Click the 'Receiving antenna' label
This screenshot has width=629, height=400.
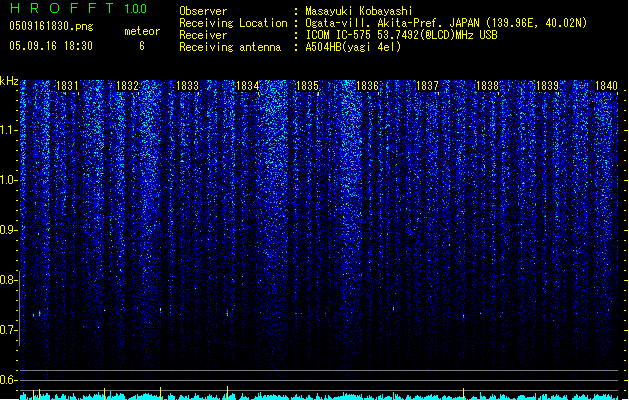pyautogui.click(x=230, y=47)
